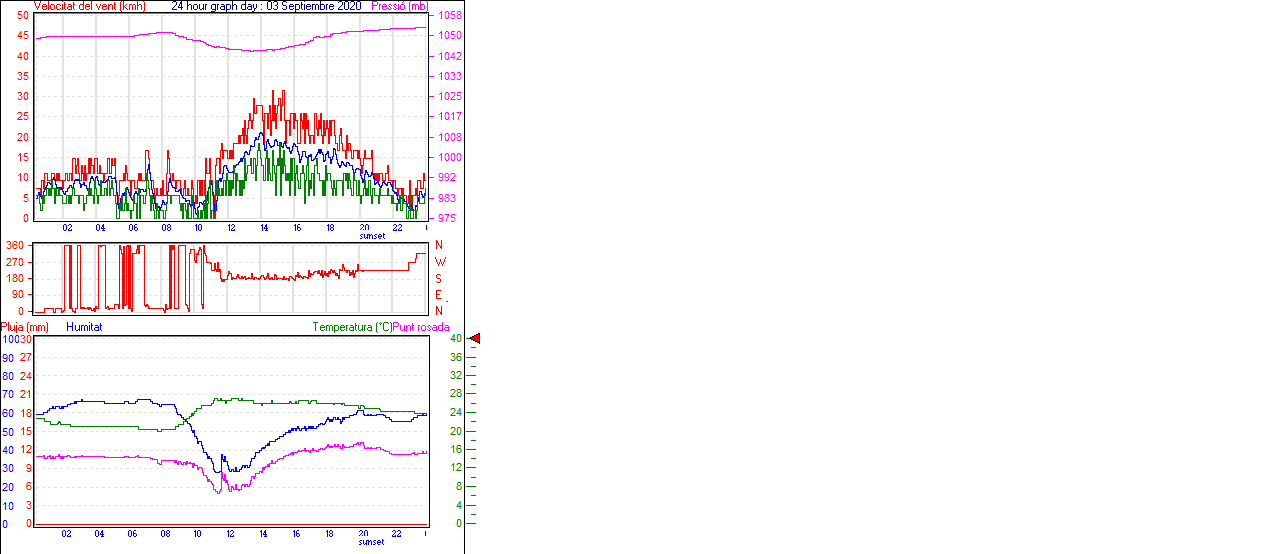This screenshot has height=554, width=1280.
Task: Click the 'Humitat' legend label
Action: tap(84, 327)
